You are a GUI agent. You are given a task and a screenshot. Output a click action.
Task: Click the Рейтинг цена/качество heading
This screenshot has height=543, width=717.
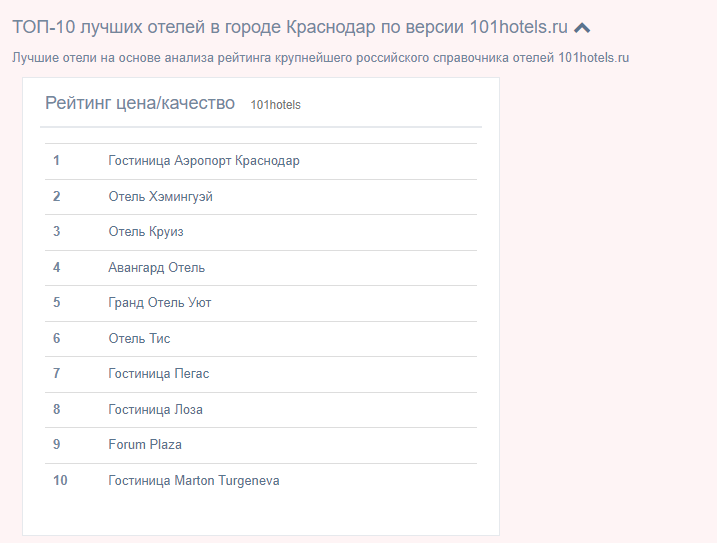140,103
